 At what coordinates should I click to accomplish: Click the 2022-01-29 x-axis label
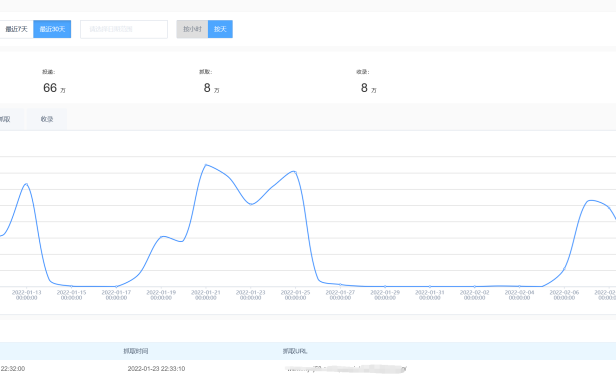tap(385, 295)
